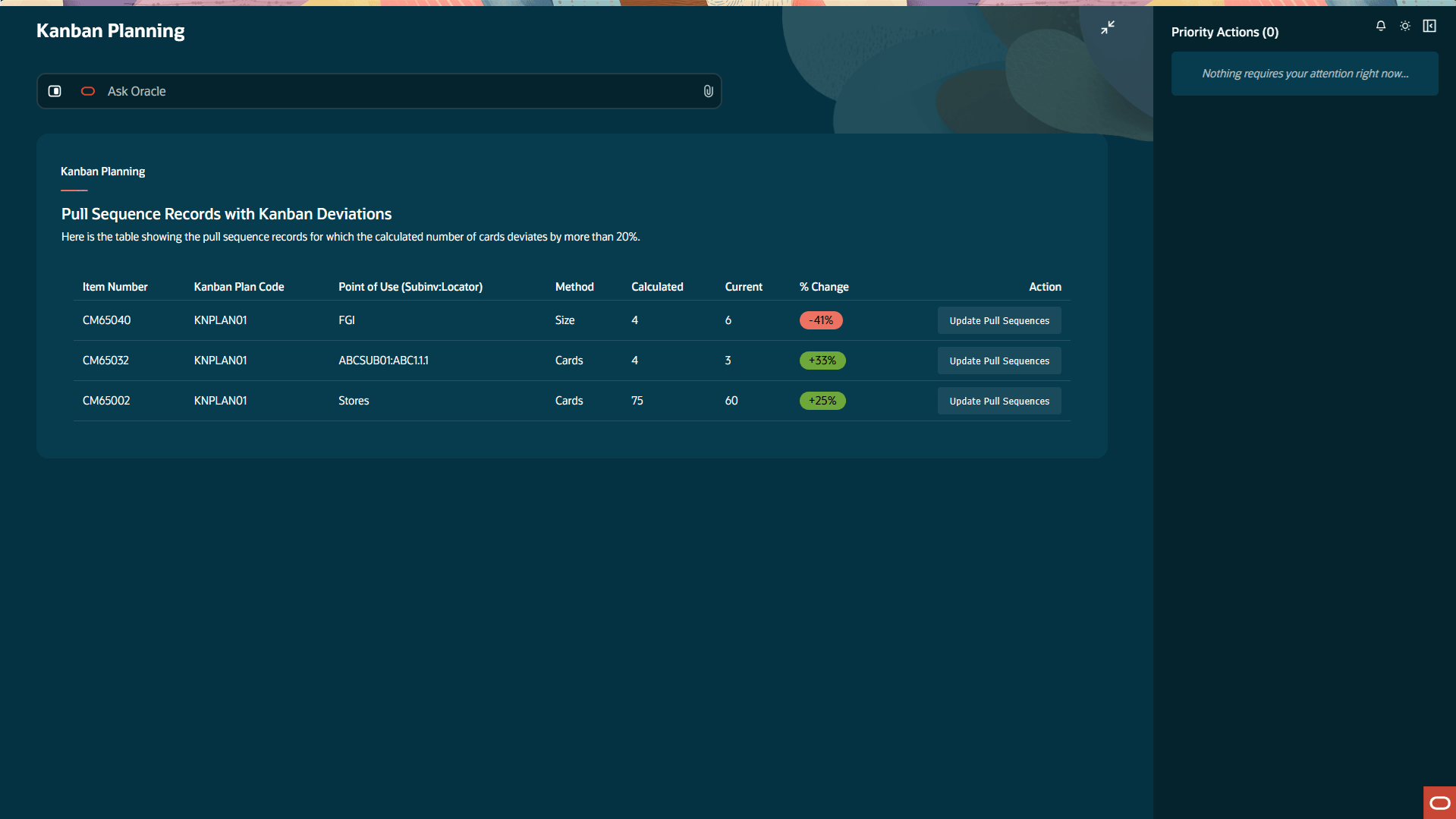Collapse the view with the minimize arrows icon

pos(1108,27)
